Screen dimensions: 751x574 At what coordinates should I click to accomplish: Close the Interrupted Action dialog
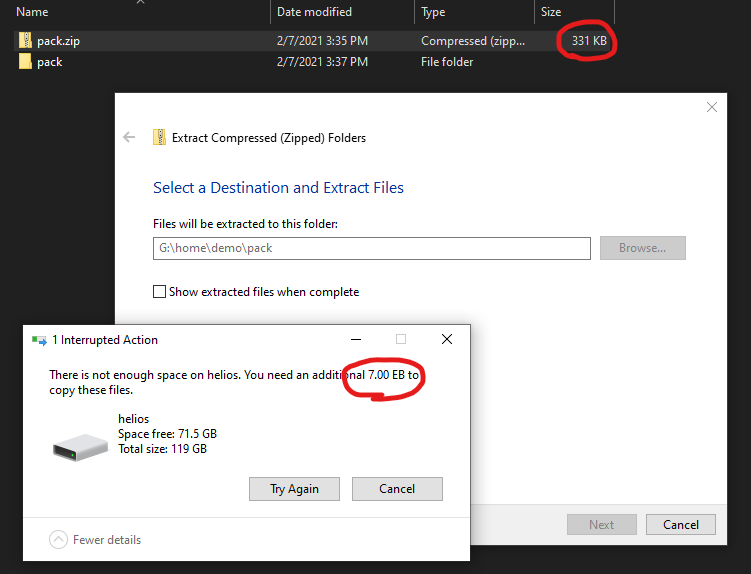(447, 340)
